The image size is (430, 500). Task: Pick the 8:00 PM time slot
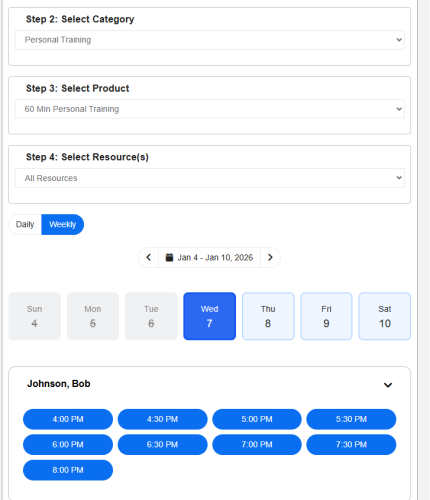coord(68,470)
